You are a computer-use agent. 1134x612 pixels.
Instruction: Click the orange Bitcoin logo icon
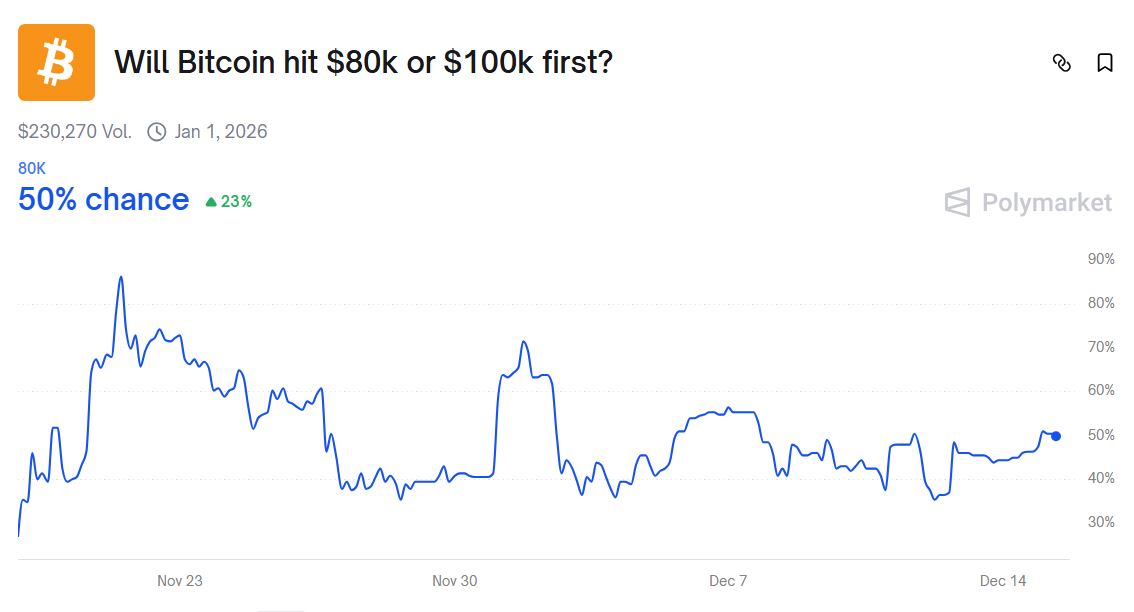coord(56,62)
